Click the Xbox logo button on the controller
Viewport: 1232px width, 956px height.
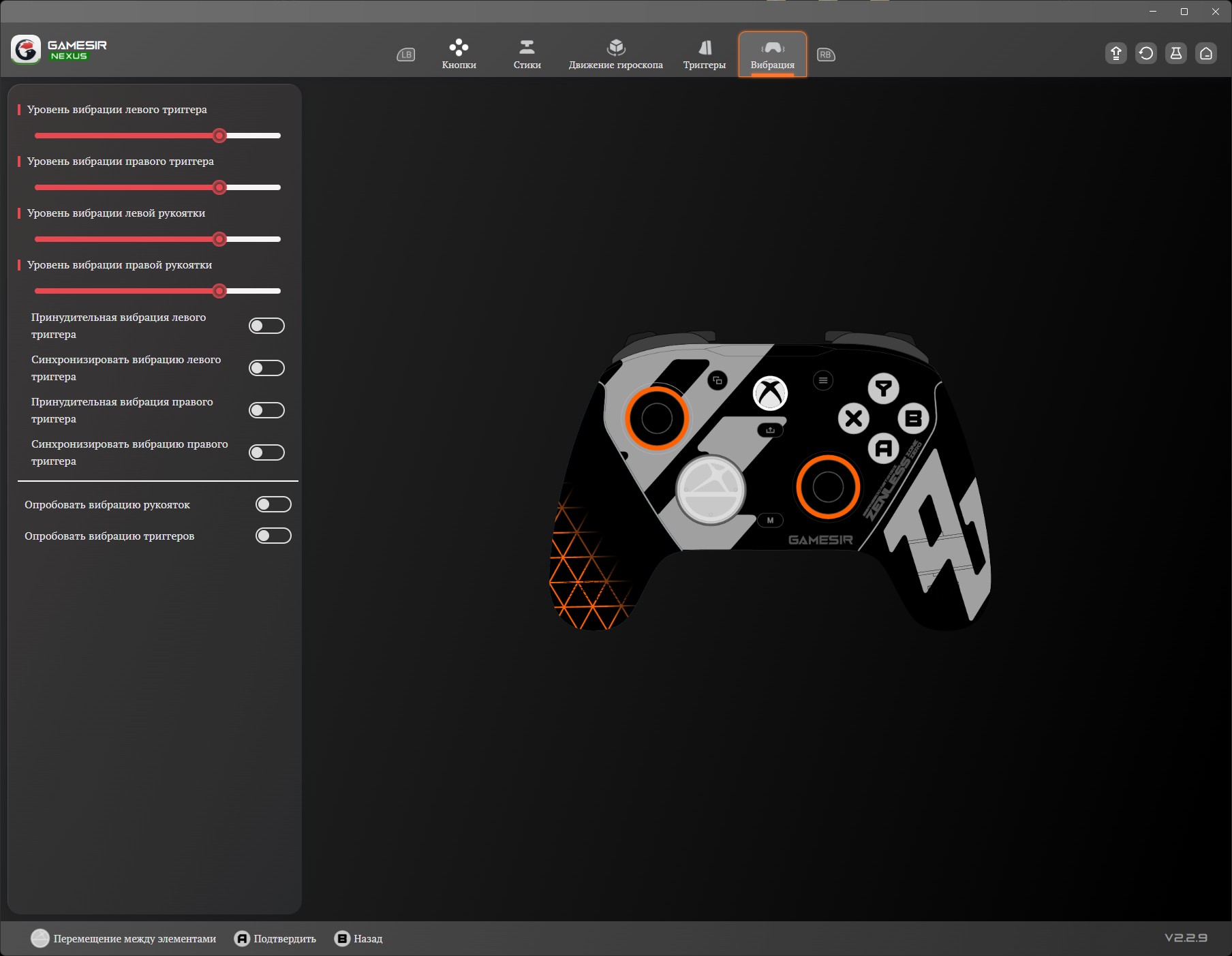point(770,393)
